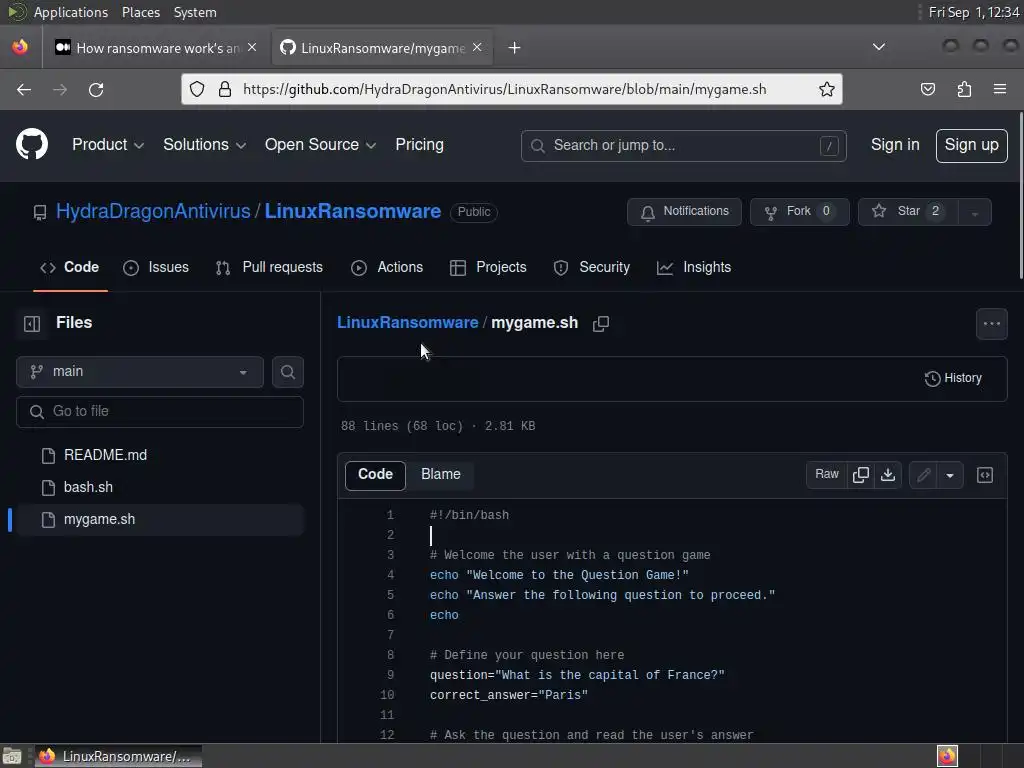
Task: Open the System menu
Action: 195,12
